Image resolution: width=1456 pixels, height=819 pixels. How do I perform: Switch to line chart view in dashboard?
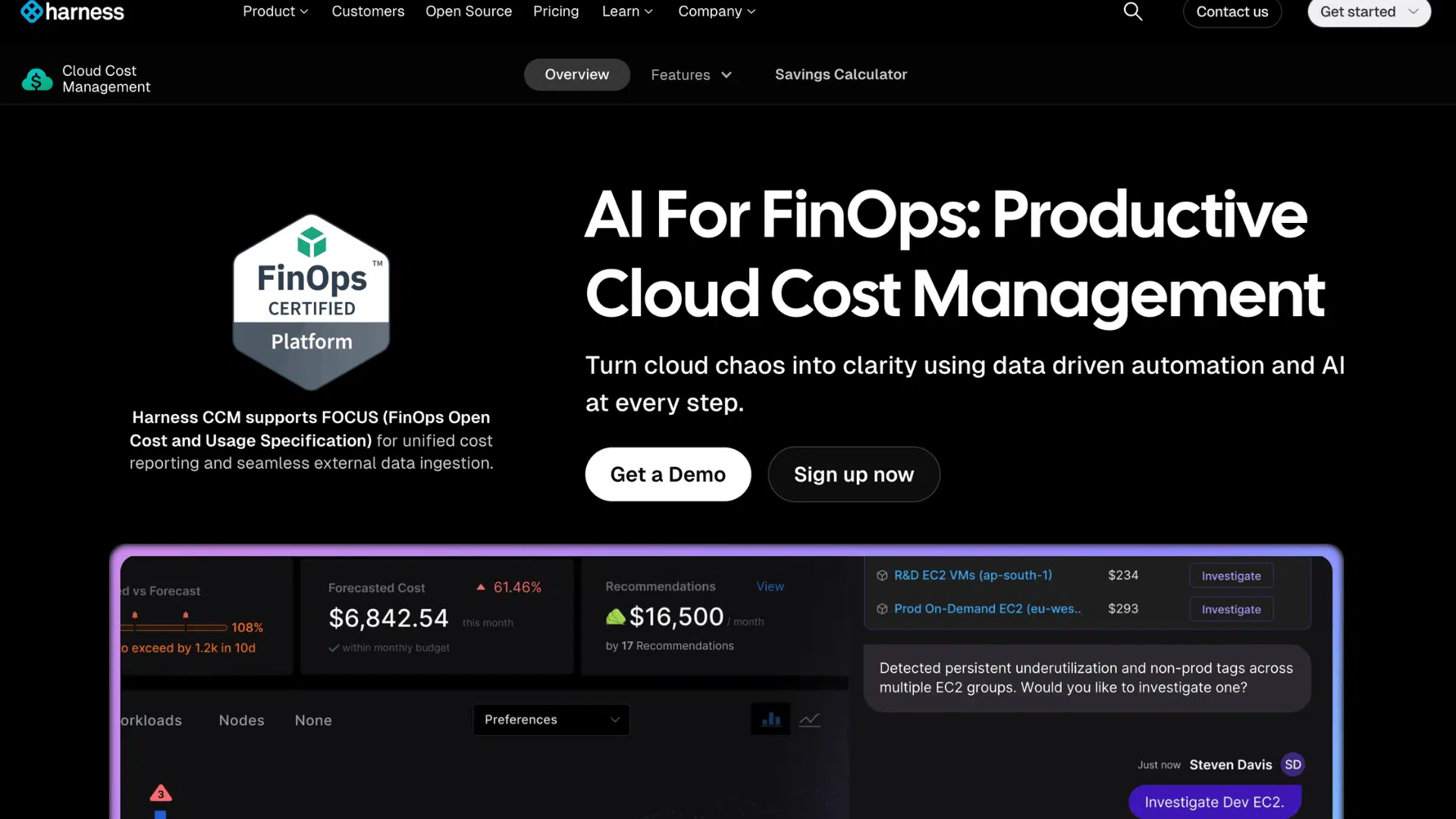pyautogui.click(x=809, y=719)
